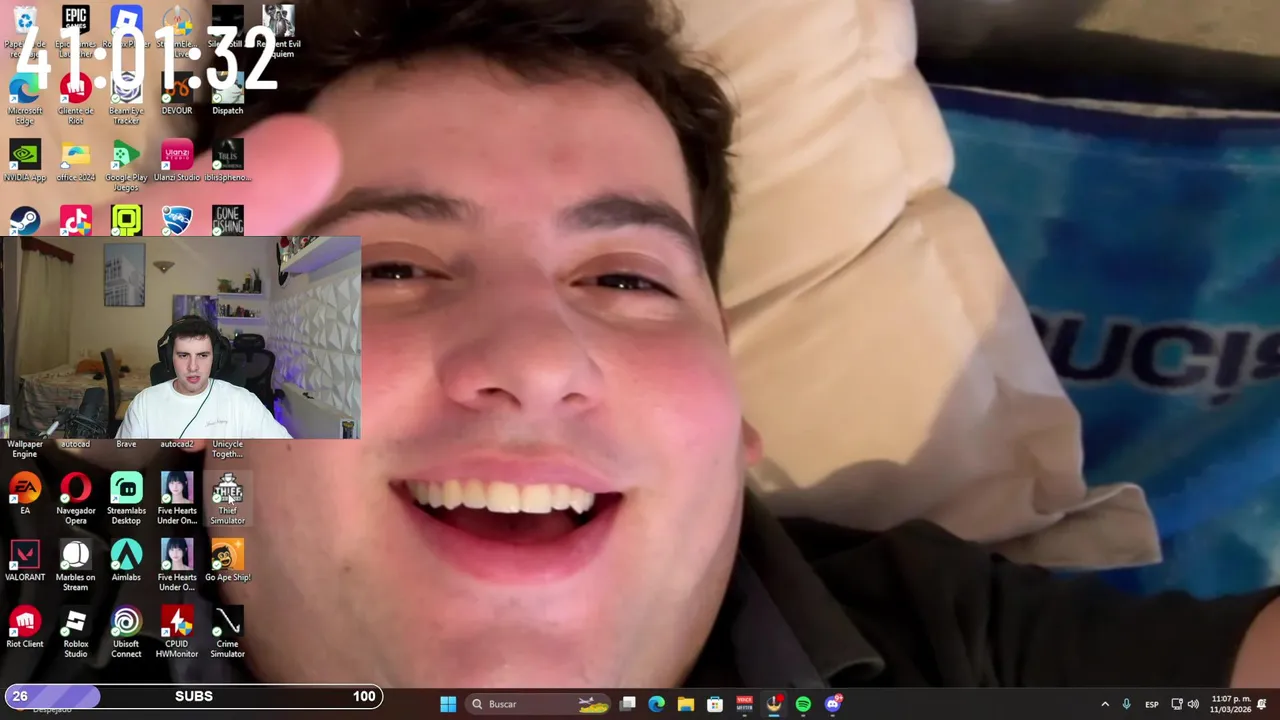Launch the iblis3pheno... game icon

227,161
